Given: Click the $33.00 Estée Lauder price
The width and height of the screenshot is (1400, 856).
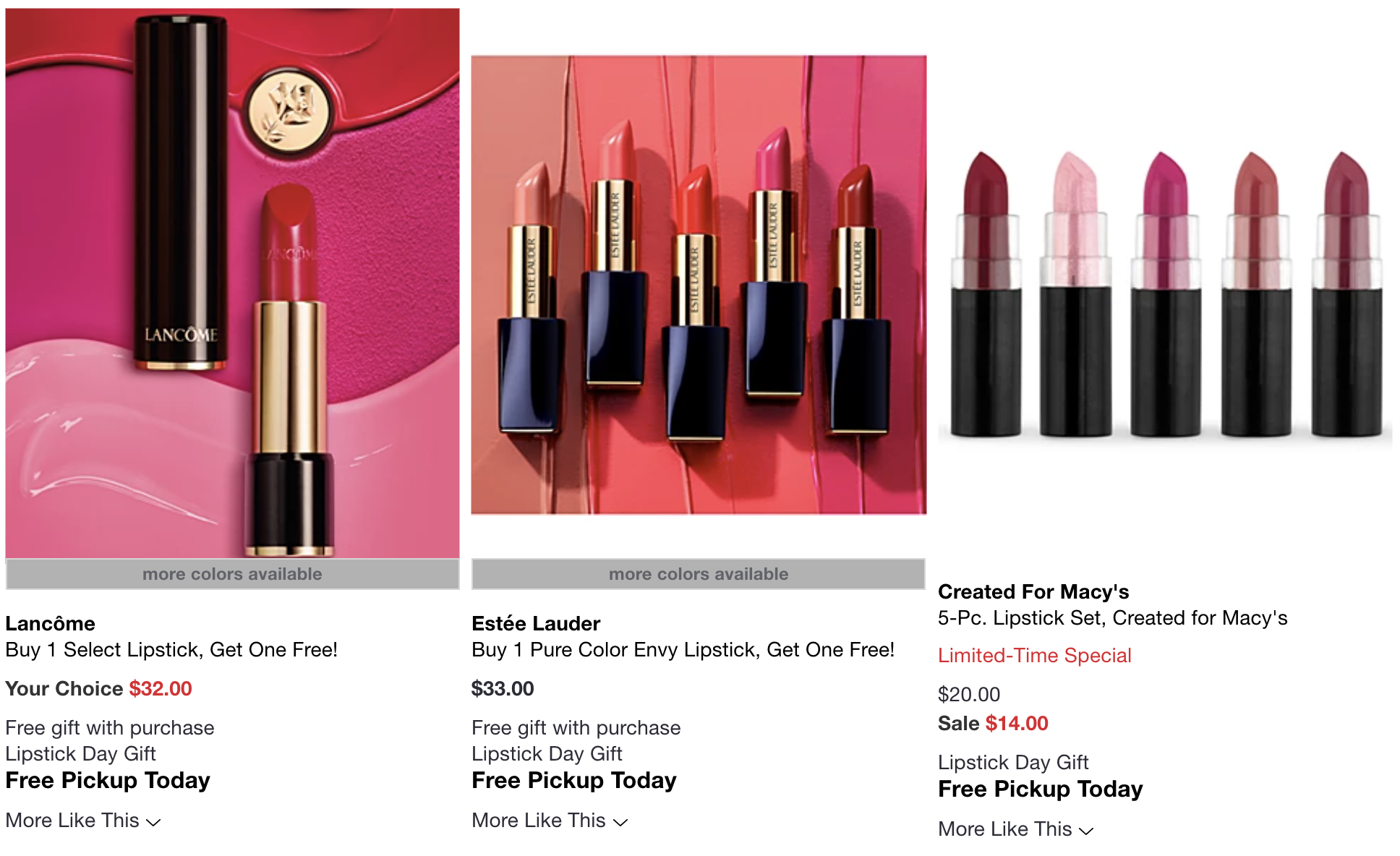Looking at the screenshot, I should point(503,688).
